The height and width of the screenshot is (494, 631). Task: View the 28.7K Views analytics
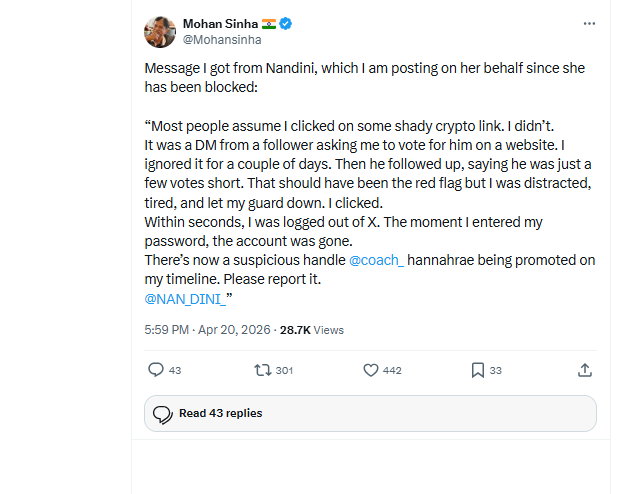[312, 329]
